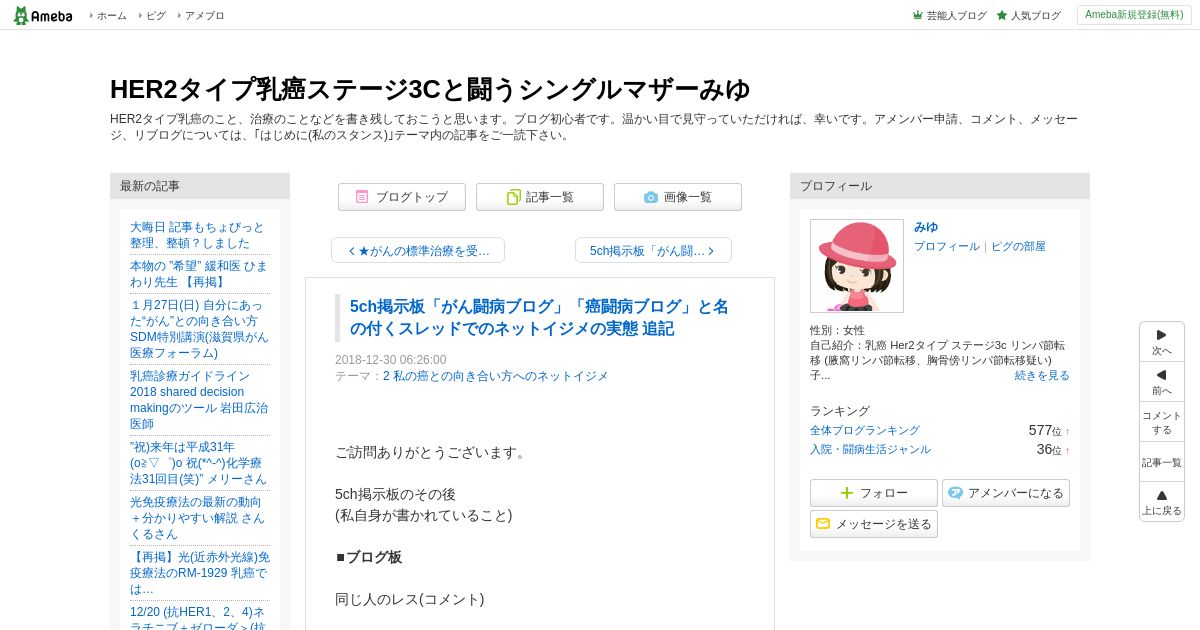Go to previous article ★がんの標準治療を受…
The width and height of the screenshot is (1200, 630).
(x=418, y=250)
